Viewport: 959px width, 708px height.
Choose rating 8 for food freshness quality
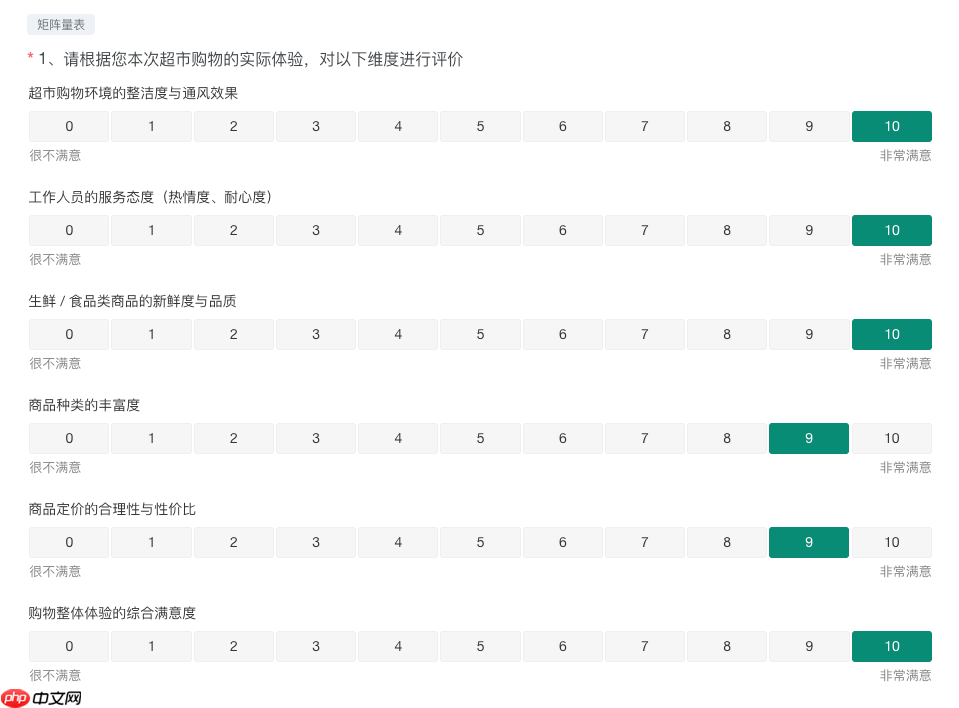(x=726, y=334)
